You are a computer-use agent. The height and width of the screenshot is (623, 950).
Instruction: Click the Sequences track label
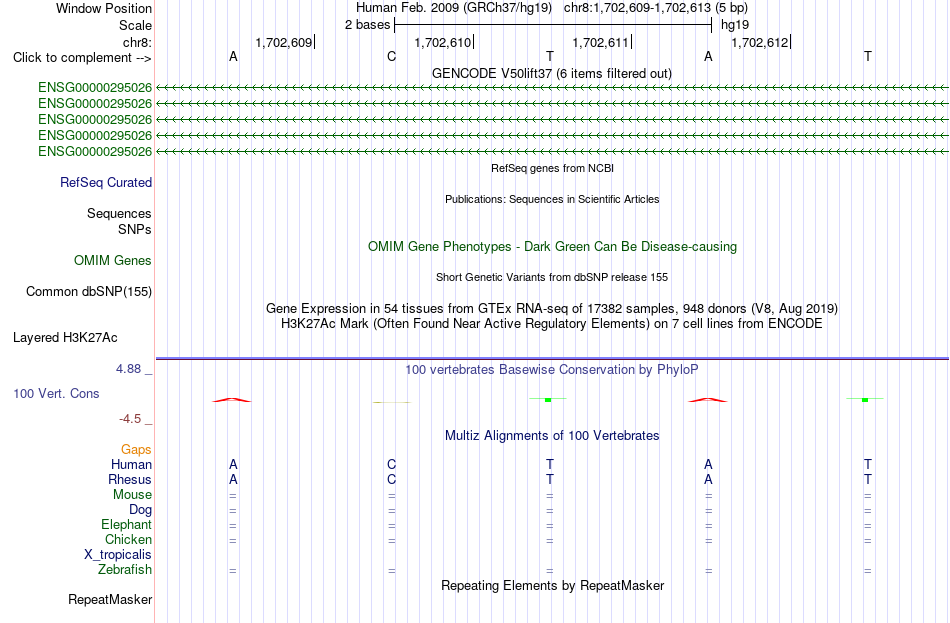click(x=119, y=213)
